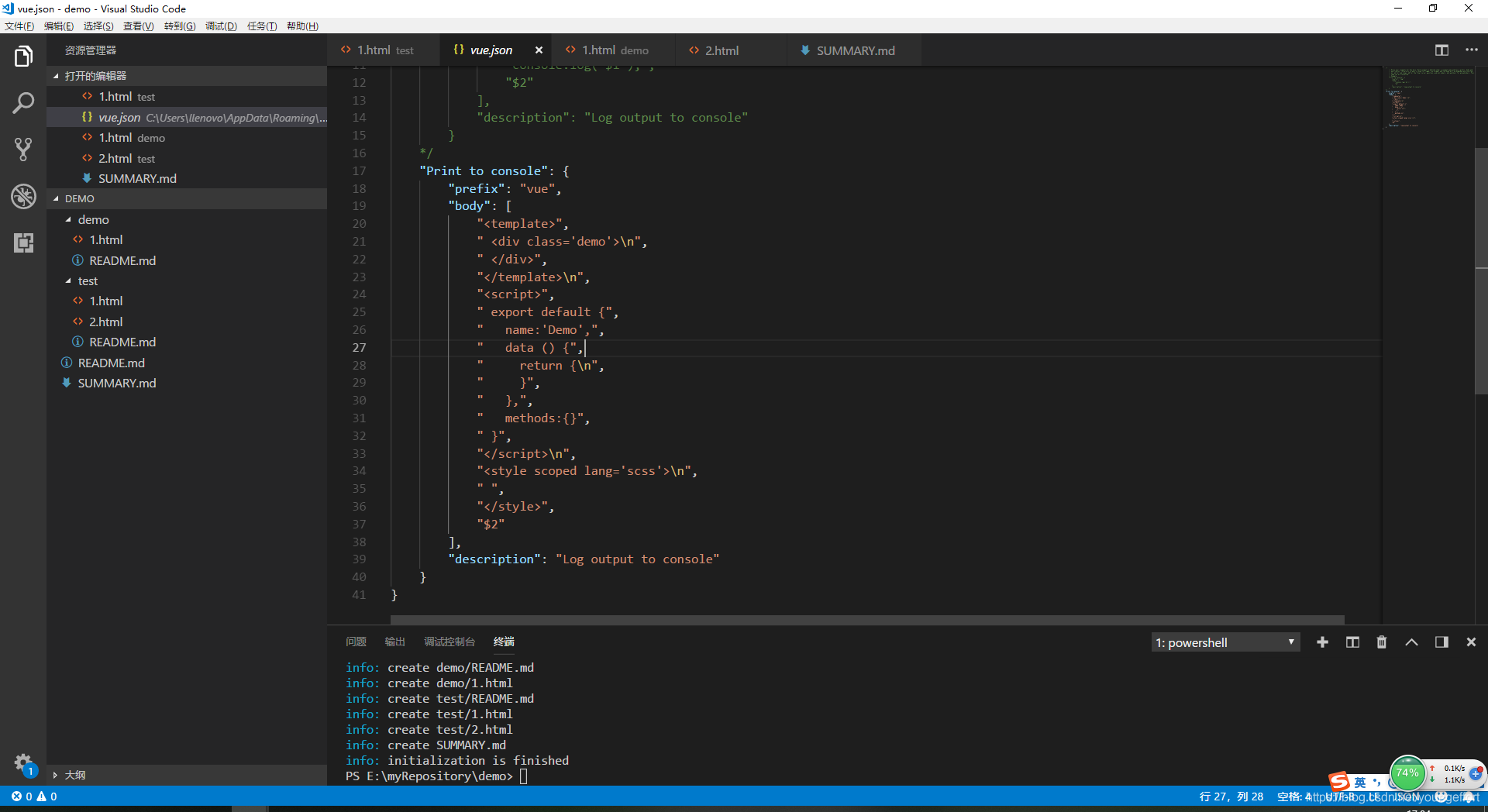Image resolution: width=1488 pixels, height=812 pixels.
Task: Open the Search view in activity bar
Action: coord(23,103)
